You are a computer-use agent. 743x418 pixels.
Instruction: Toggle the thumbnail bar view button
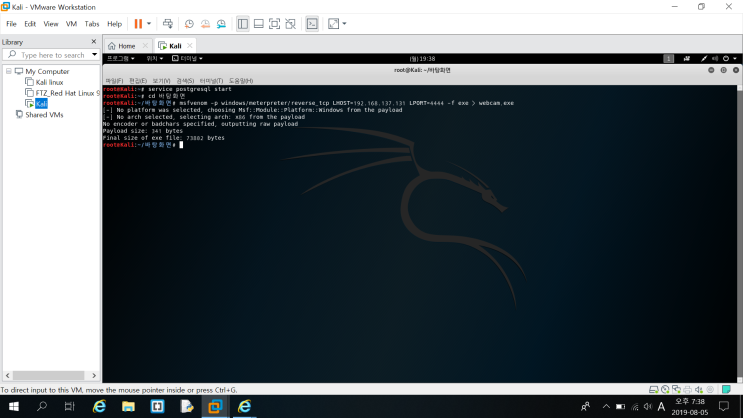pos(259,24)
